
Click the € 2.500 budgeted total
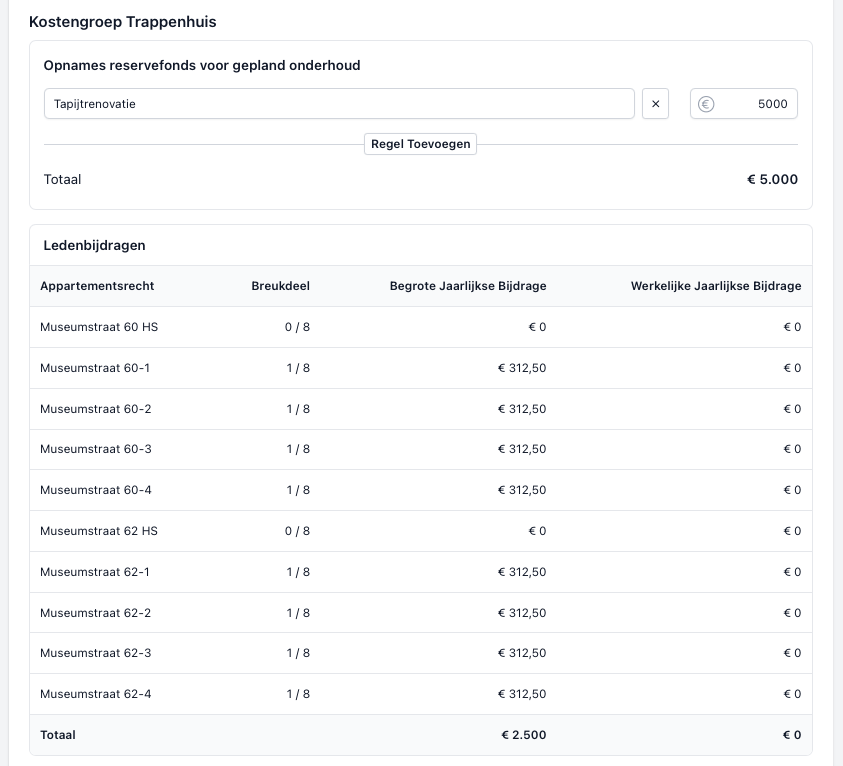coord(523,735)
